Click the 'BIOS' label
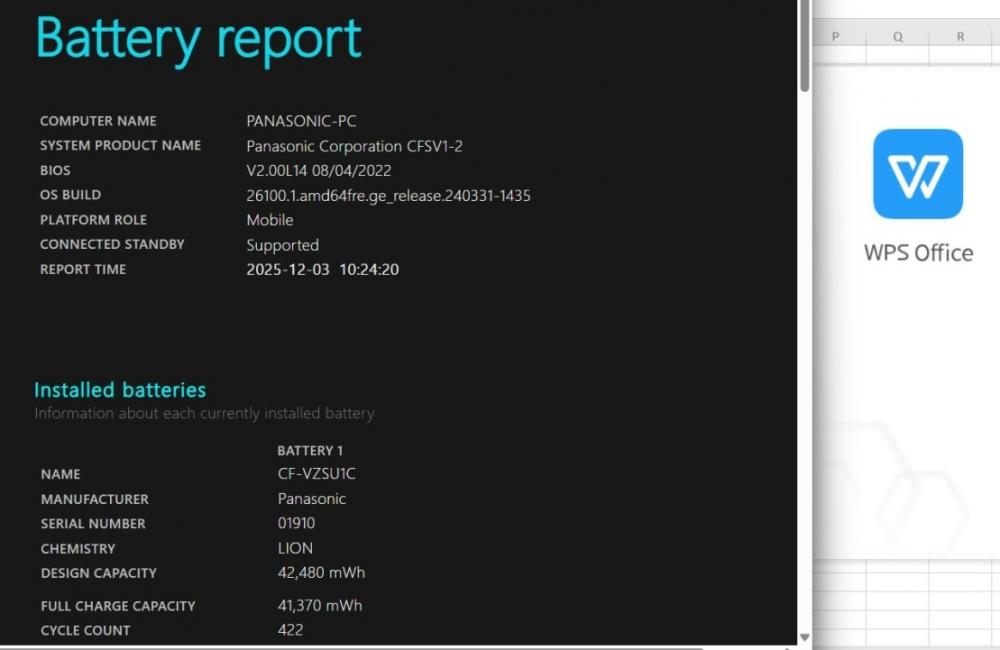The height and width of the screenshot is (650, 1000). 55,170
